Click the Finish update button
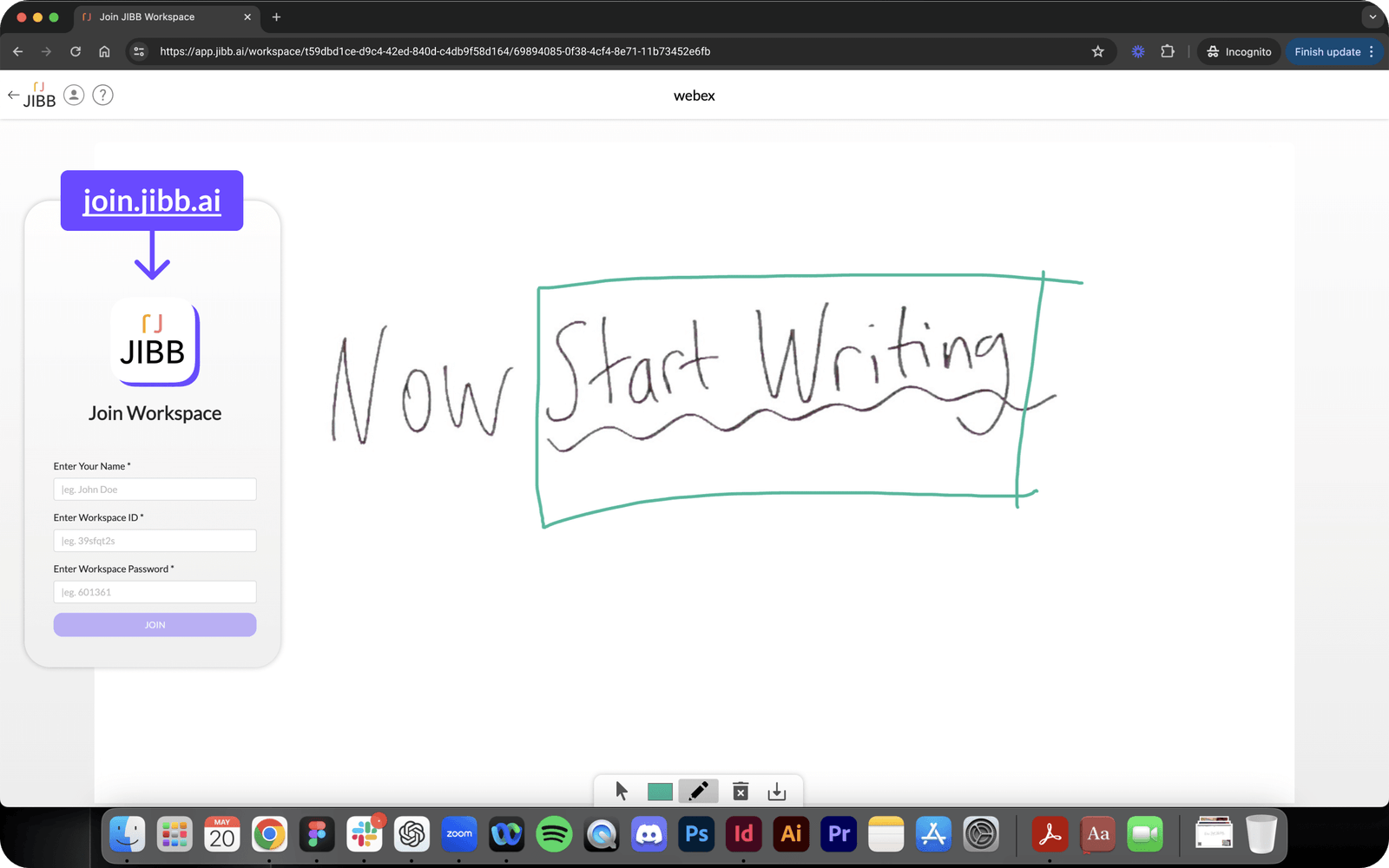This screenshot has width=1389, height=868. point(1327,52)
